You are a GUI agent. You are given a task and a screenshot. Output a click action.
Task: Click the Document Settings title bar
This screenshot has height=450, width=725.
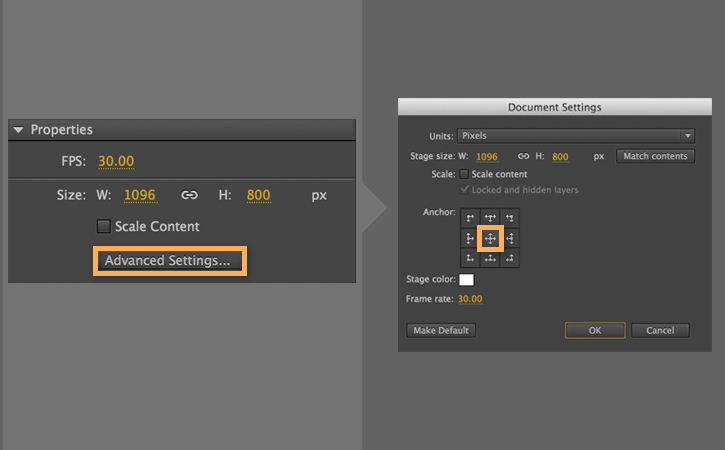[555, 107]
